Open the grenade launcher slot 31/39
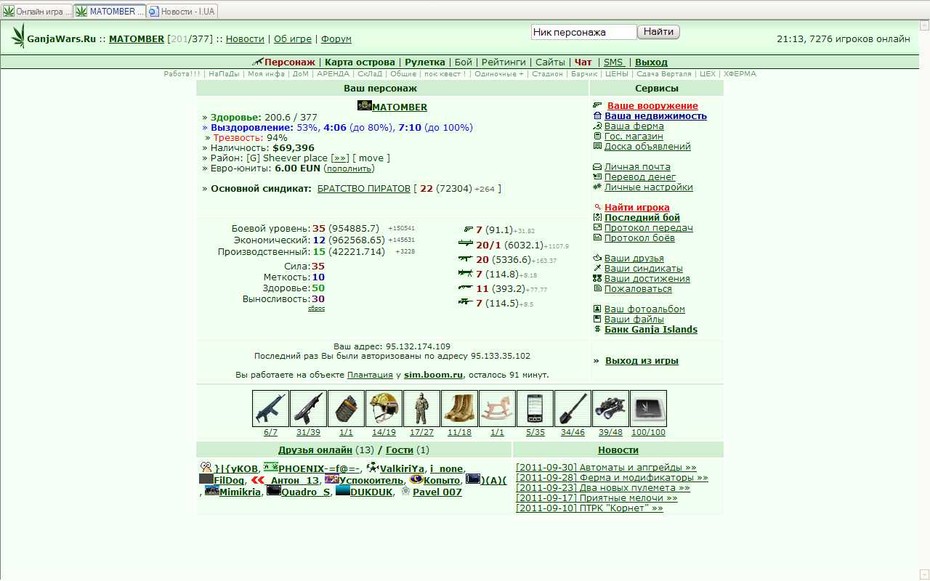Image resolution: width=930 pixels, height=581 pixels. (308, 408)
